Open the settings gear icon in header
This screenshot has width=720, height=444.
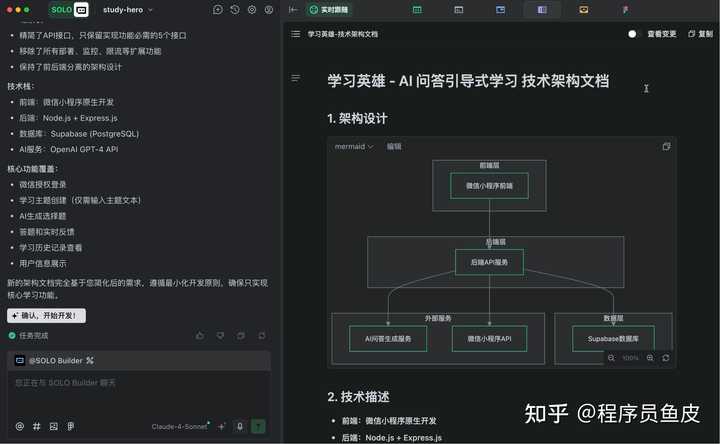pyautogui.click(x=252, y=10)
